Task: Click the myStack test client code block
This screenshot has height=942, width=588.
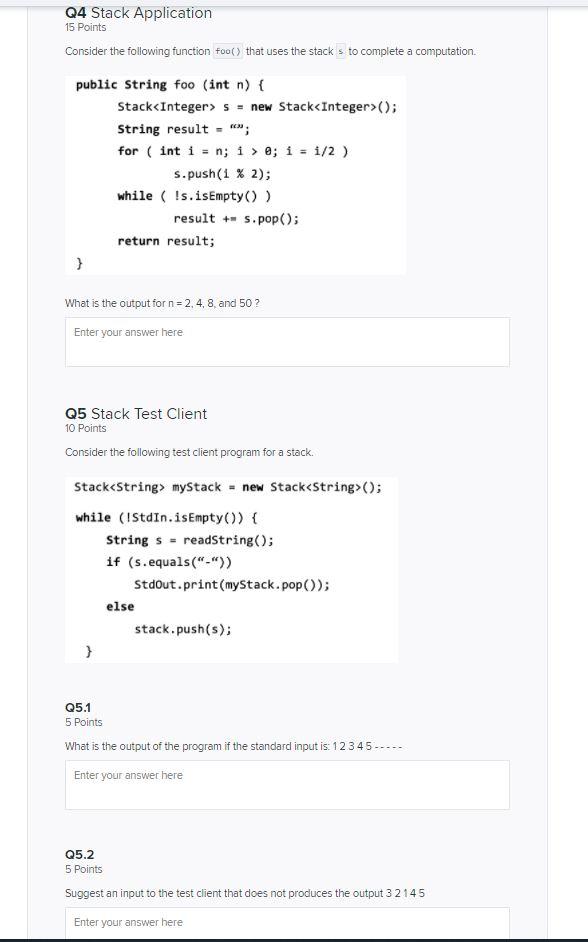Action: click(232, 570)
